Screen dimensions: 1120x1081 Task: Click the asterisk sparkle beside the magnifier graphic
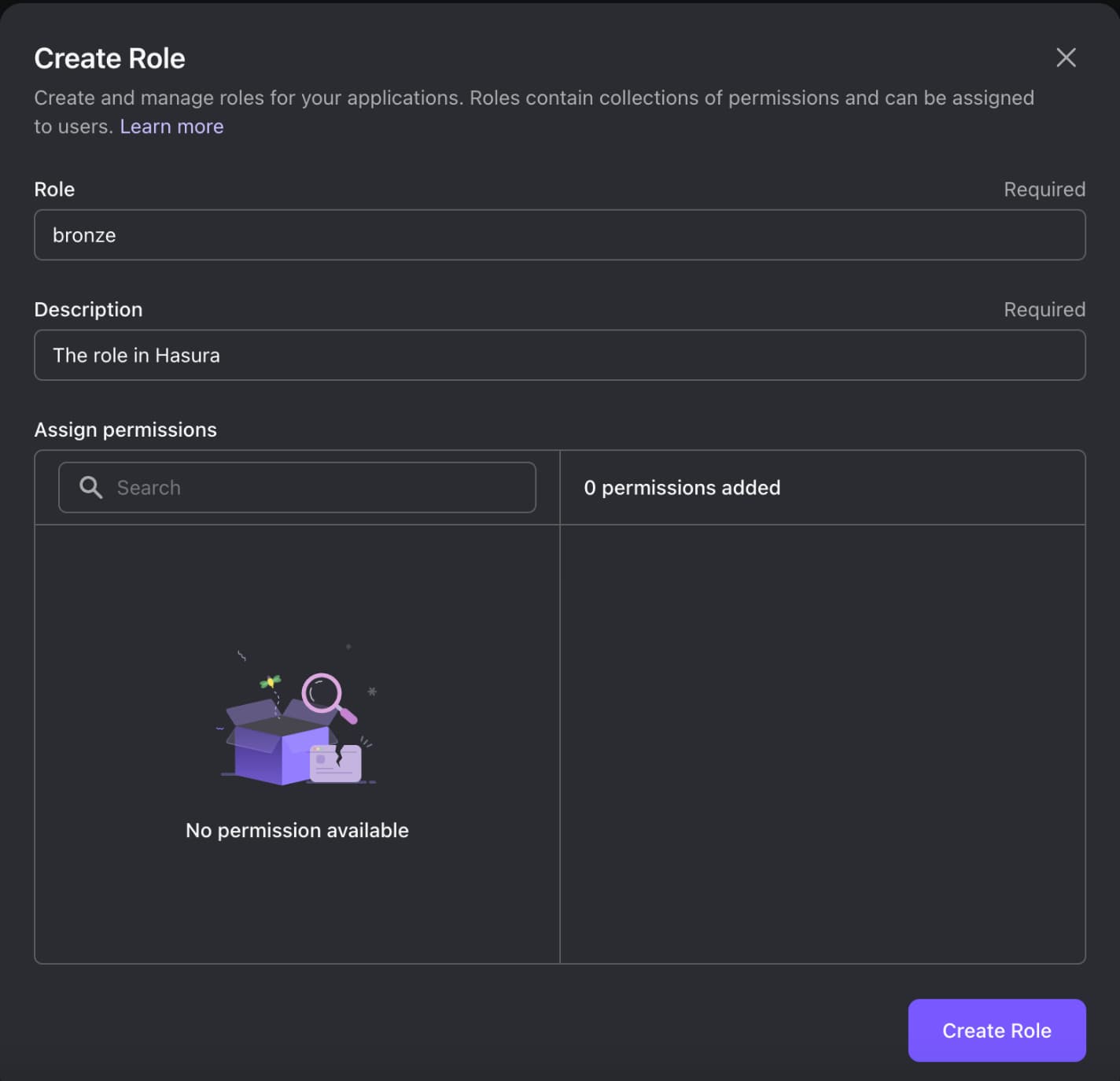(371, 691)
